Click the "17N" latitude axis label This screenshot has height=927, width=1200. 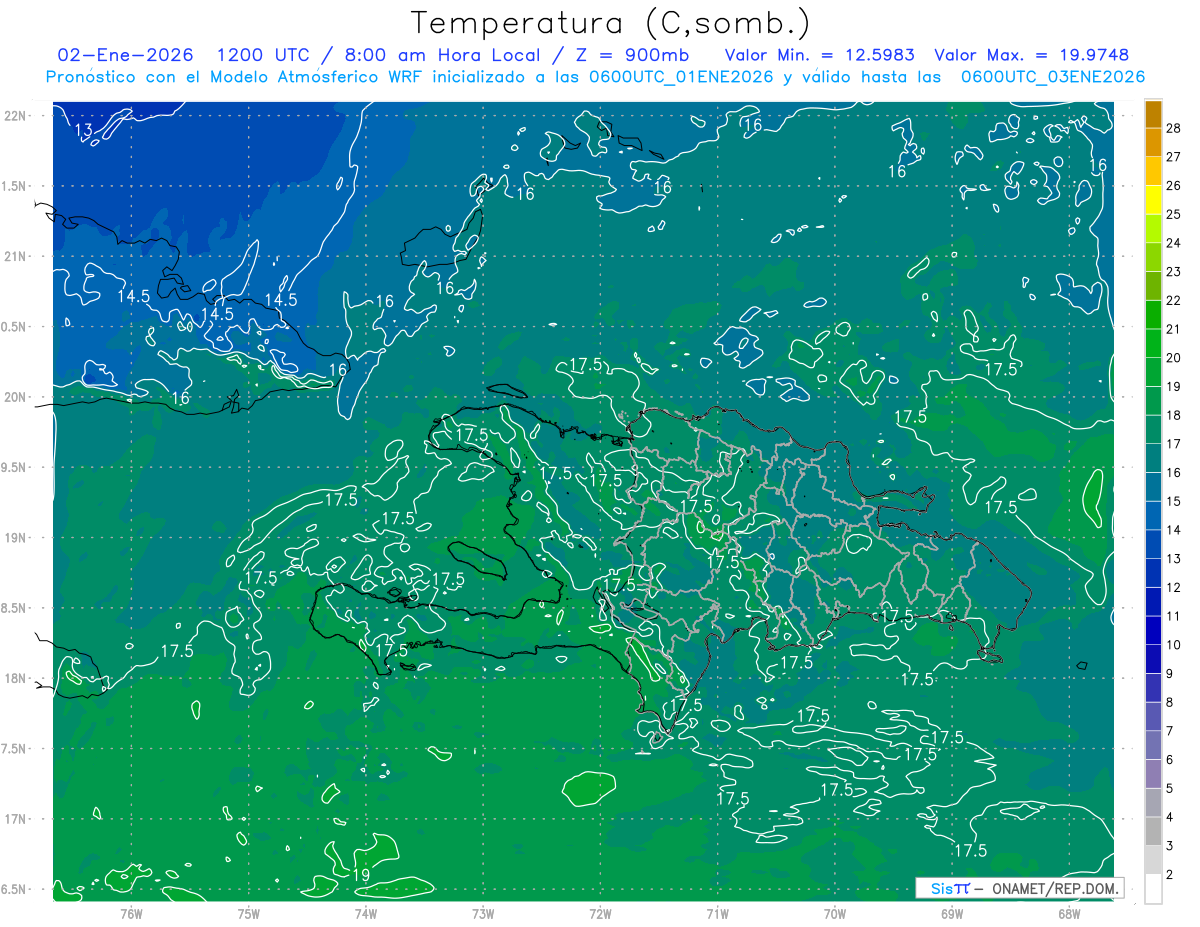coord(17,819)
